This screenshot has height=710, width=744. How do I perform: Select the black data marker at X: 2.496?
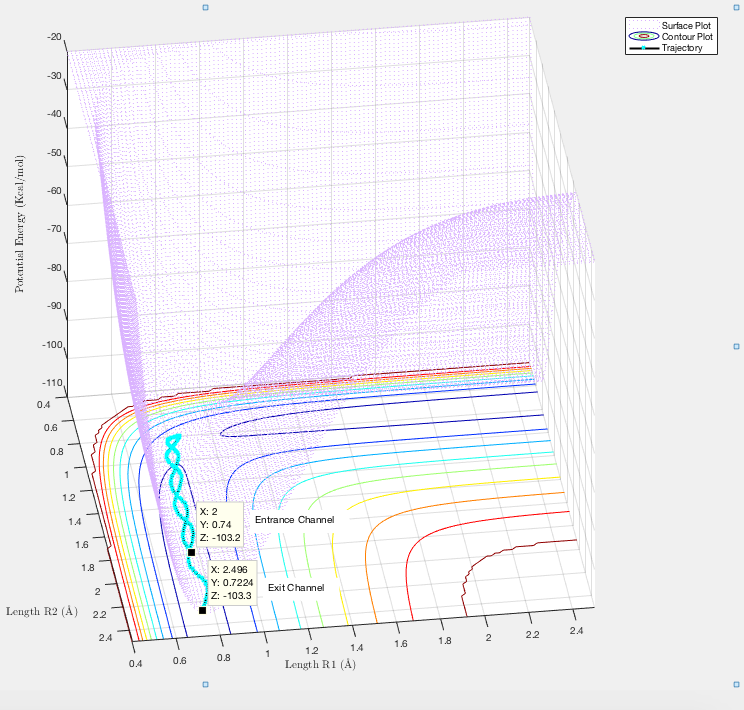[202, 610]
